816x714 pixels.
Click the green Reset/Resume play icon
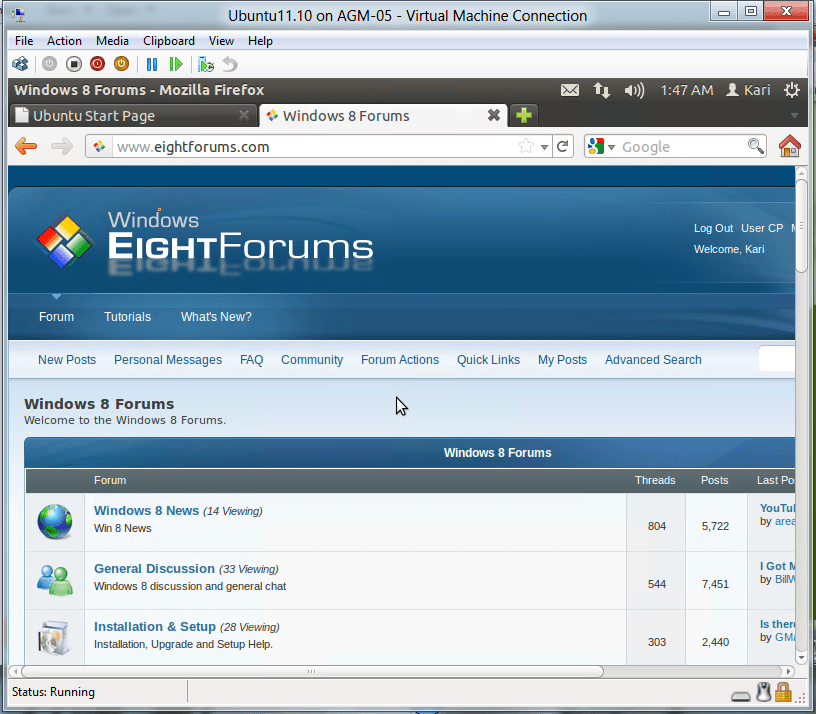click(x=176, y=64)
